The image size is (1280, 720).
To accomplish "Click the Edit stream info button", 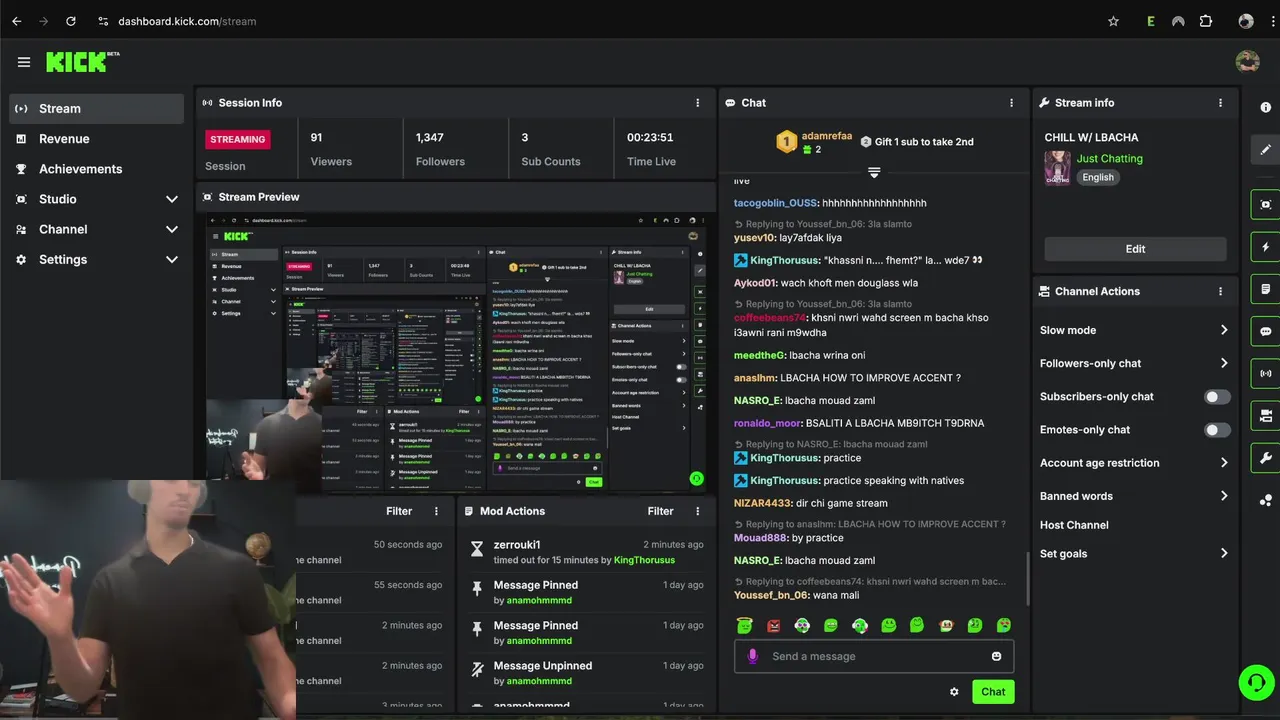I will coord(1135,249).
